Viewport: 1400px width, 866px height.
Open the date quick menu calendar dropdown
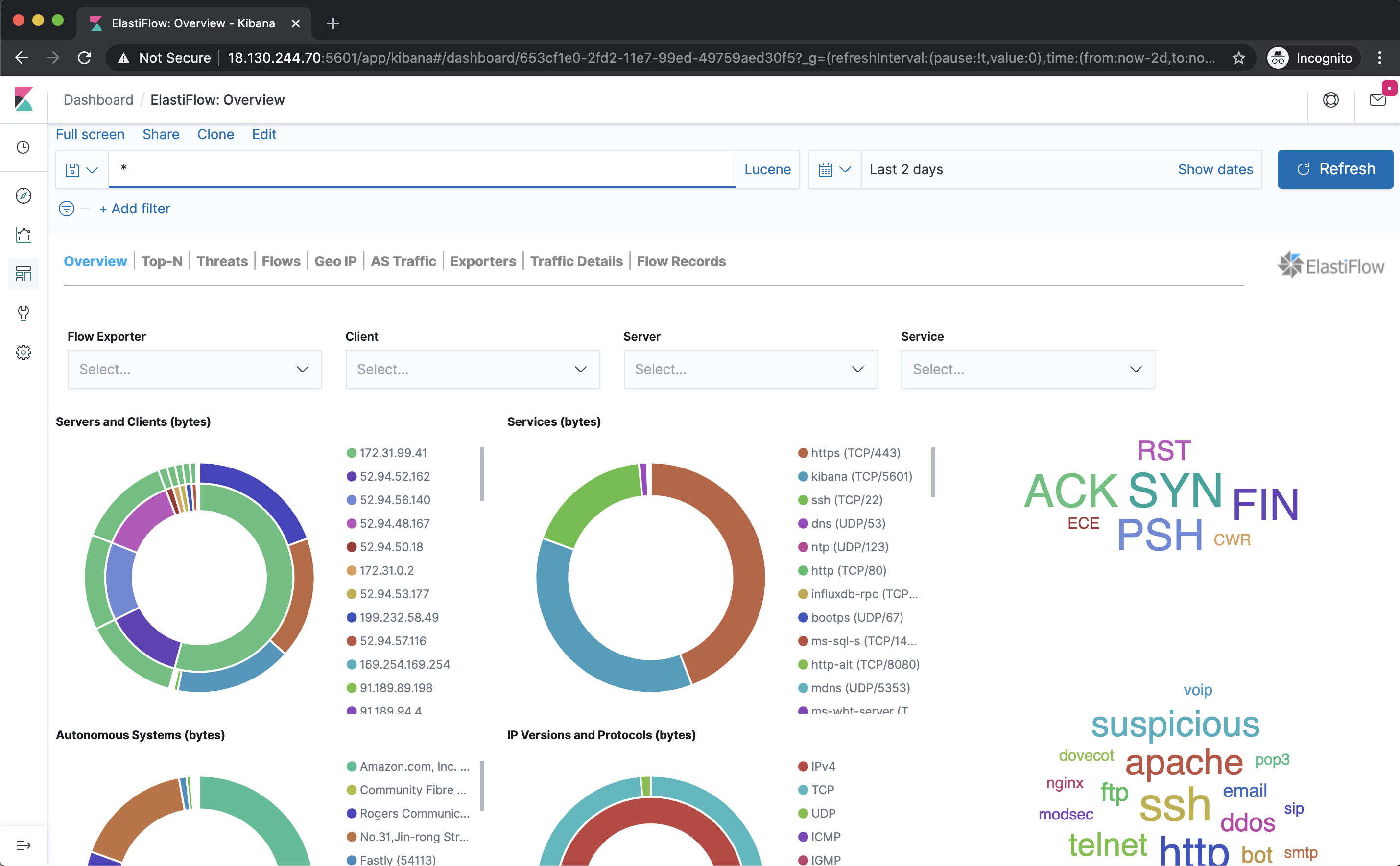coord(834,169)
